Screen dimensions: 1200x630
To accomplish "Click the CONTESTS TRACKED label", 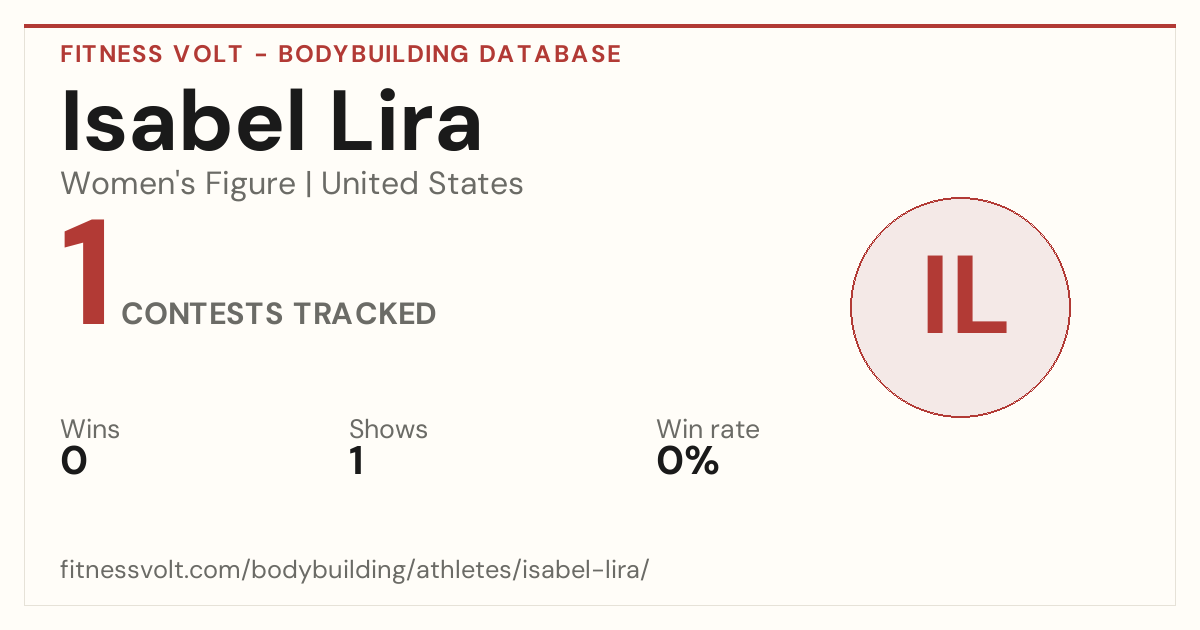I will tap(279, 314).
